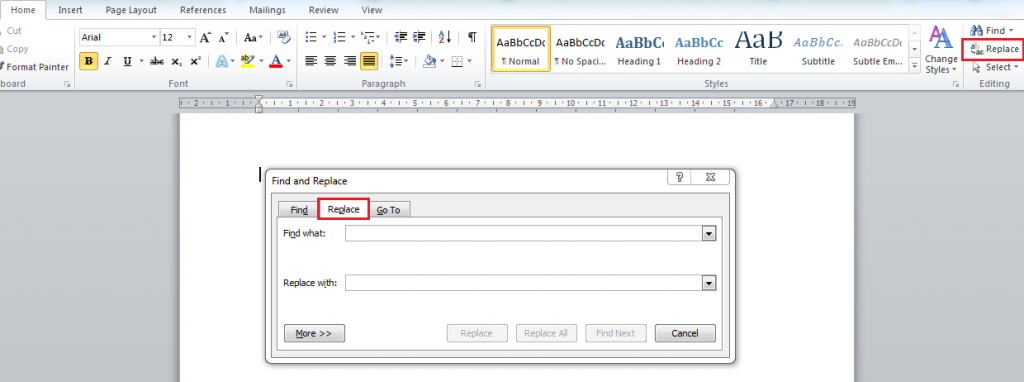Screen dimensions: 1024x382
Task: Click Clear Formatting eraser icon
Action: 283,37
